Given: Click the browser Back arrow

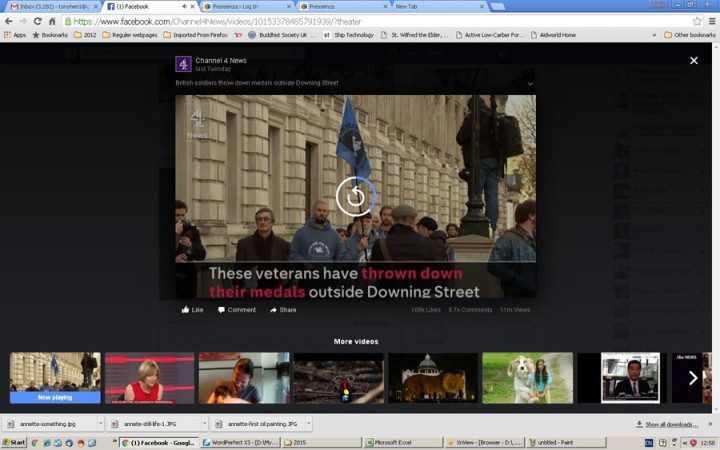Looking at the screenshot, I should pos(8,21).
